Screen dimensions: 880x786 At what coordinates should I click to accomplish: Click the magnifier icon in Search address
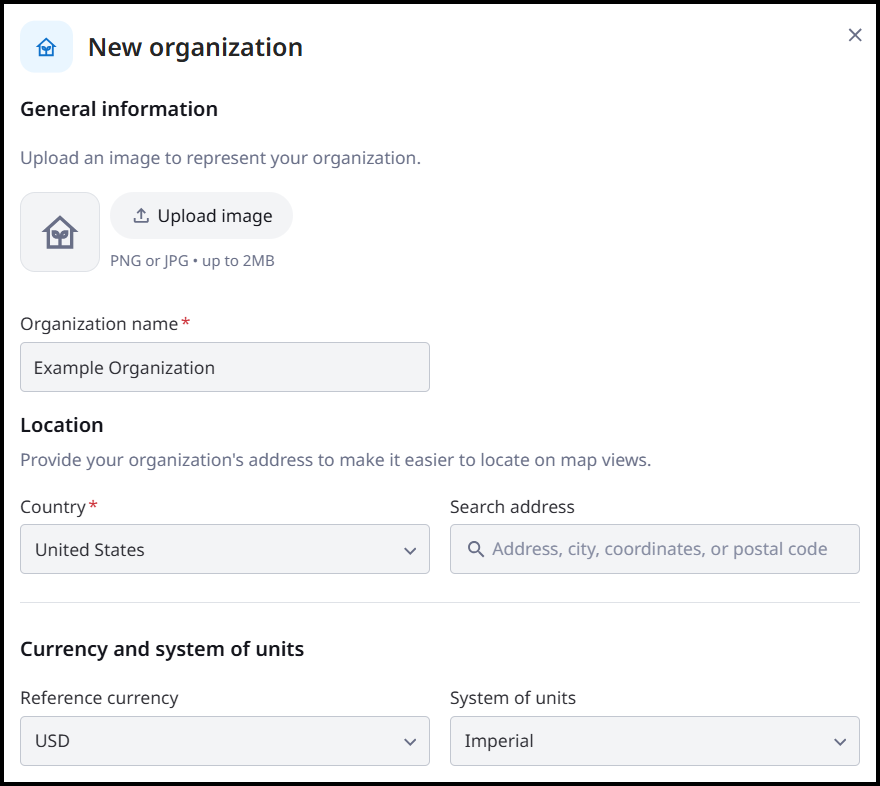point(476,549)
